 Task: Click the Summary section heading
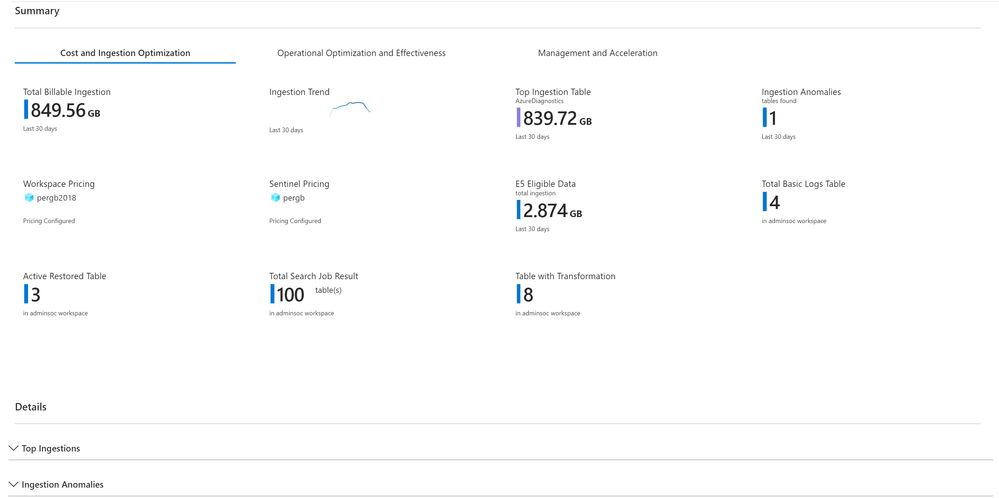tap(38, 11)
